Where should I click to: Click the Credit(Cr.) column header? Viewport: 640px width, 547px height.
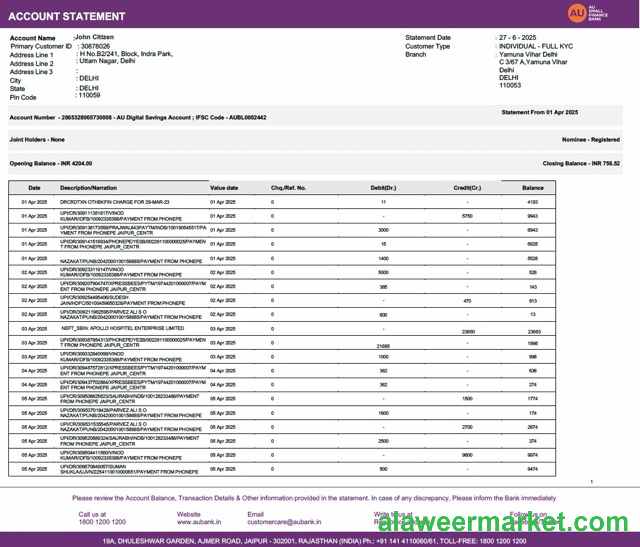pos(467,188)
